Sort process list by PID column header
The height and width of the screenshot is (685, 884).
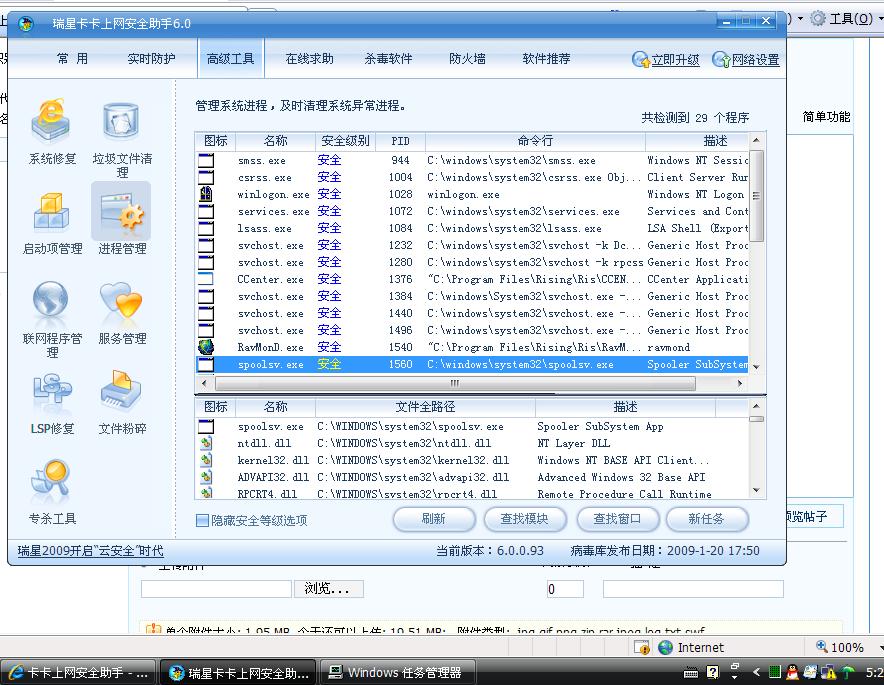(400, 141)
